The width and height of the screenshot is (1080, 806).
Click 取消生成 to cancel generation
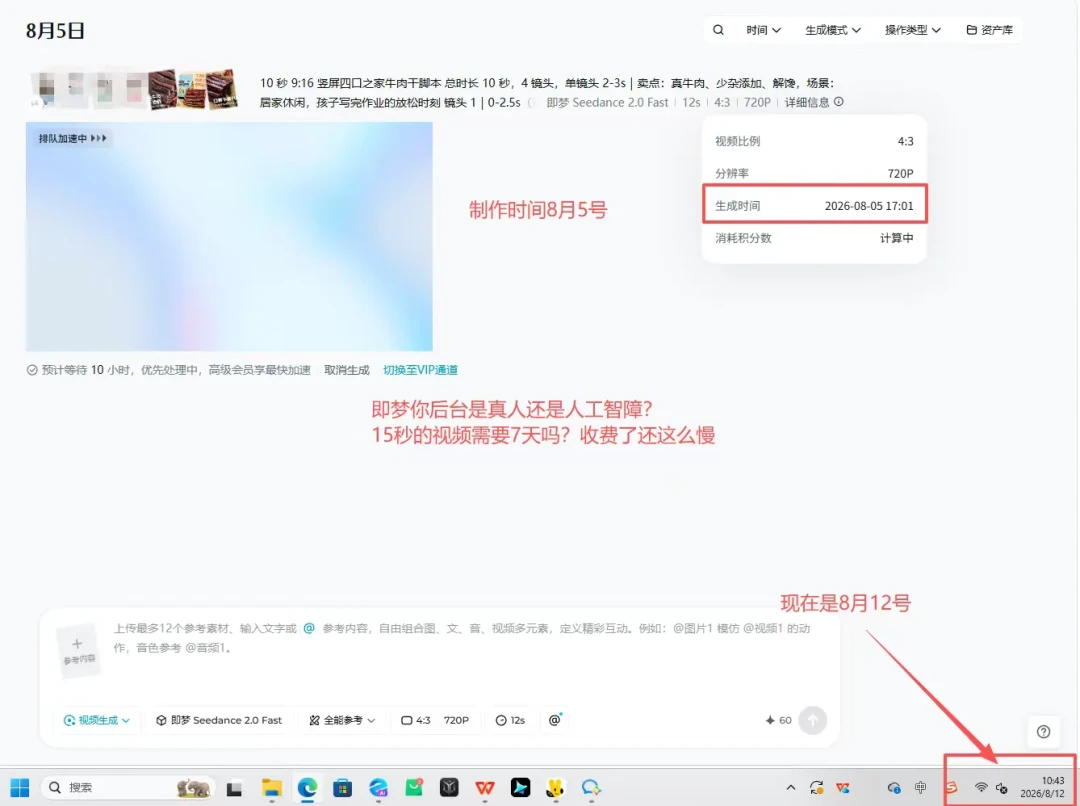[x=346, y=370]
